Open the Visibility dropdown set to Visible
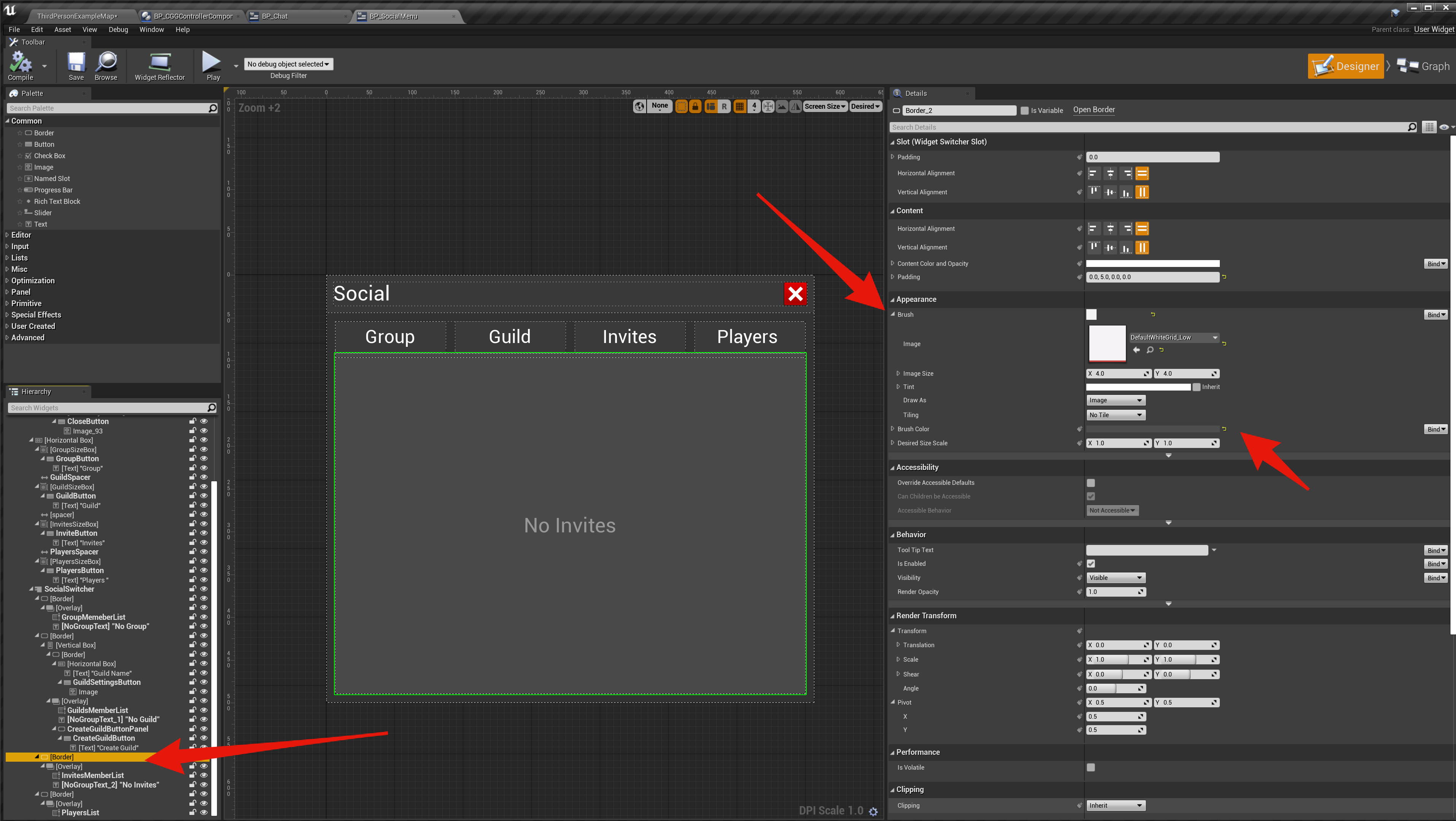The height and width of the screenshot is (821, 1456). [1116, 578]
